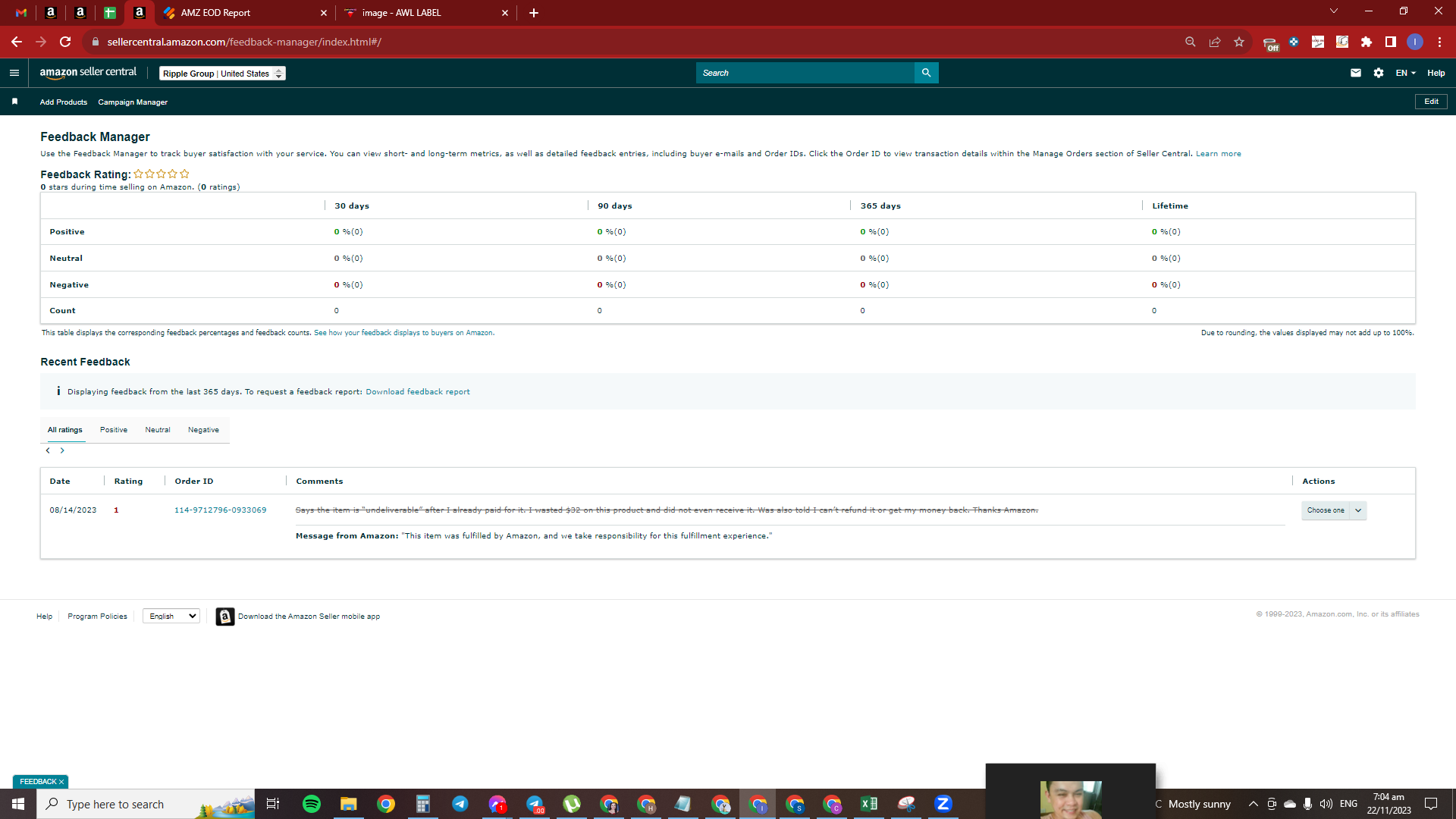Open the tab search chevron in Chrome
This screenshot has height=819, width=1456.
click(1334, 11)
